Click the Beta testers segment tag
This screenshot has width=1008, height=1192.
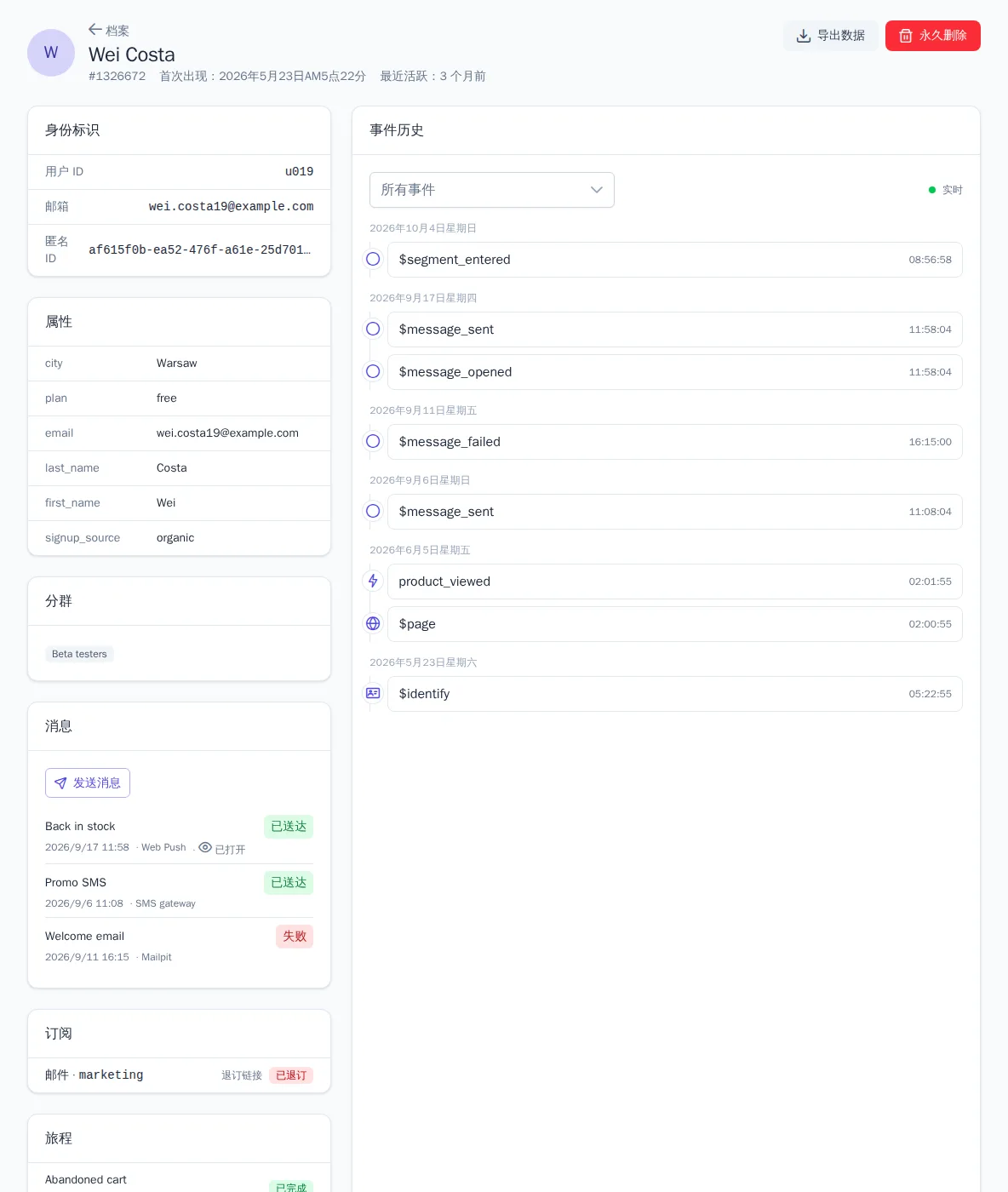(79, 654)
